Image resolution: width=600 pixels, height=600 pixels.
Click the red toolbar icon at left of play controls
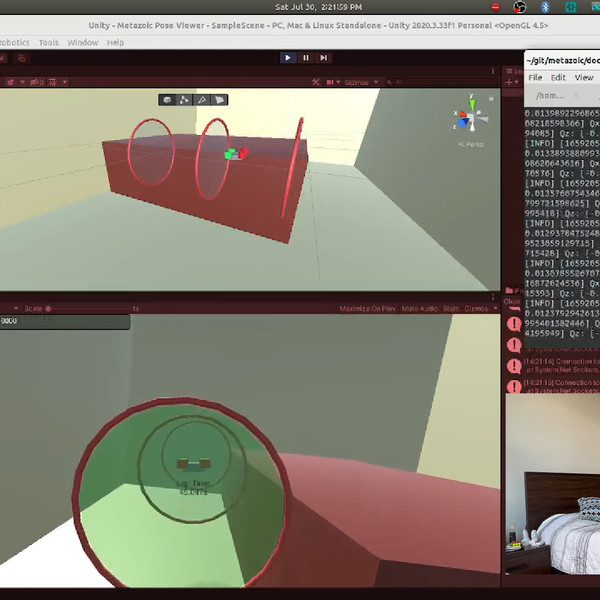coord(21,58)
